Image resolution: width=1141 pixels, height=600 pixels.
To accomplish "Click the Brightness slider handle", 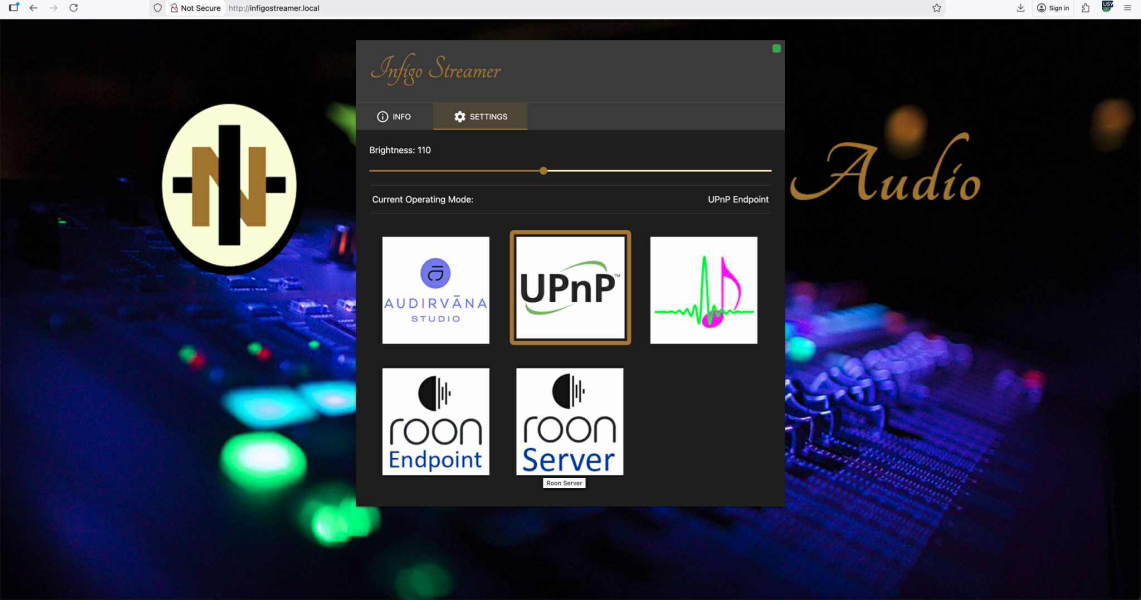I will coord(543,171).
